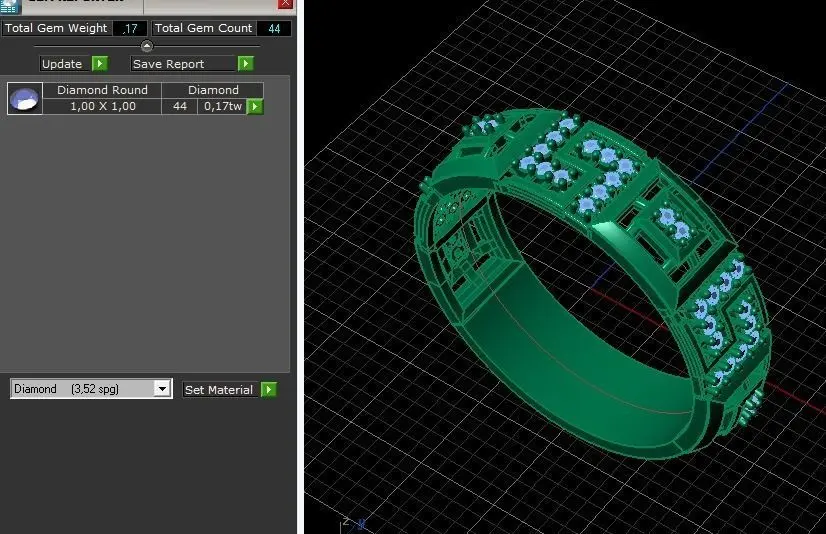Close the Gem Reporter panel
This screenshot has height=534, width=826.
tap(285, 4)
